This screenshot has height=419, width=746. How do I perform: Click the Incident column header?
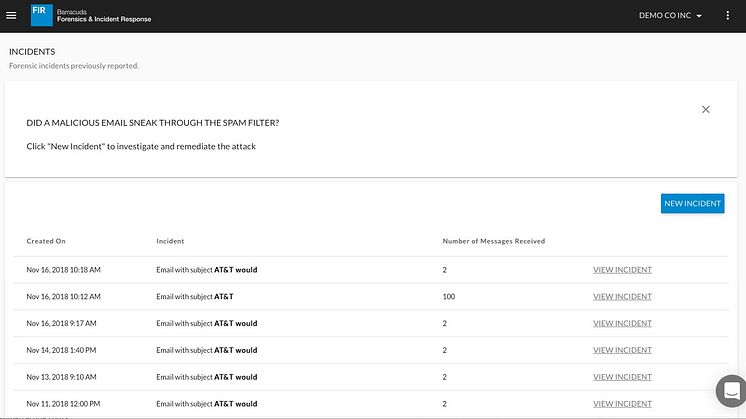coord(170,241)
